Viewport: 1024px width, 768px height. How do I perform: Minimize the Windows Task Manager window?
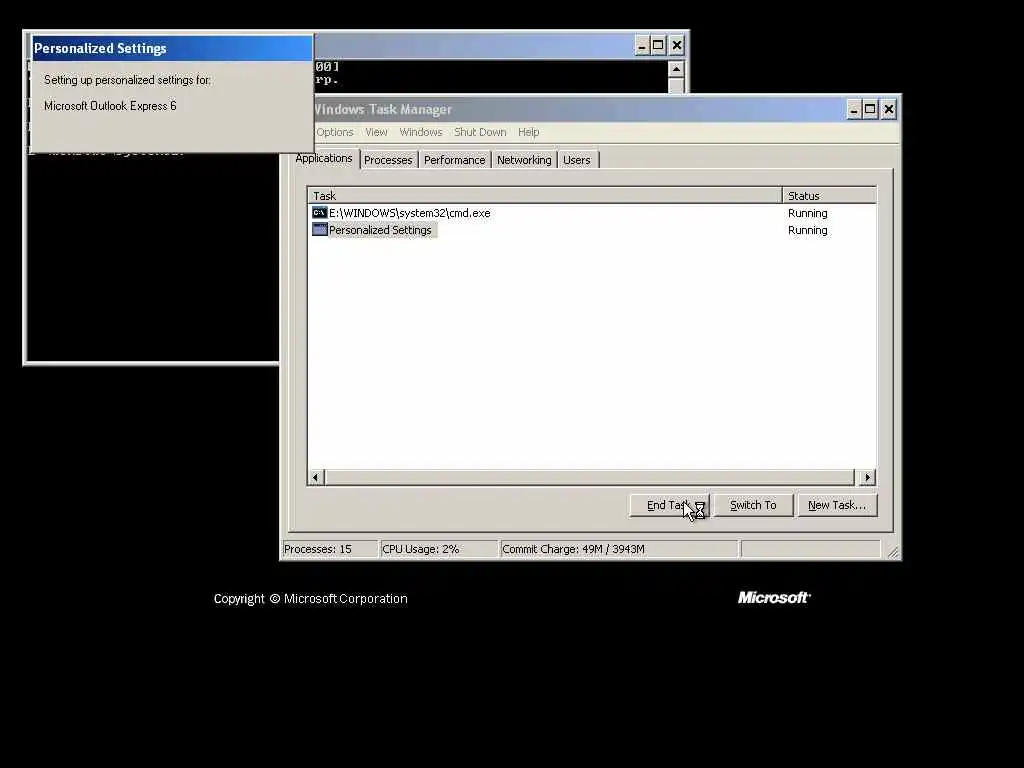point(854,109)
